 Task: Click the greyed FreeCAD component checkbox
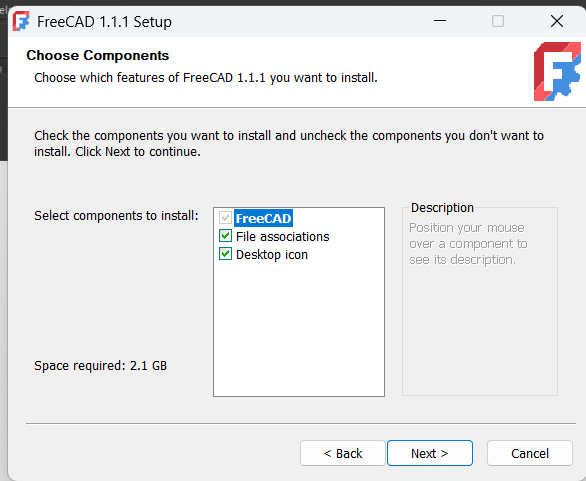tap(225, 218)
